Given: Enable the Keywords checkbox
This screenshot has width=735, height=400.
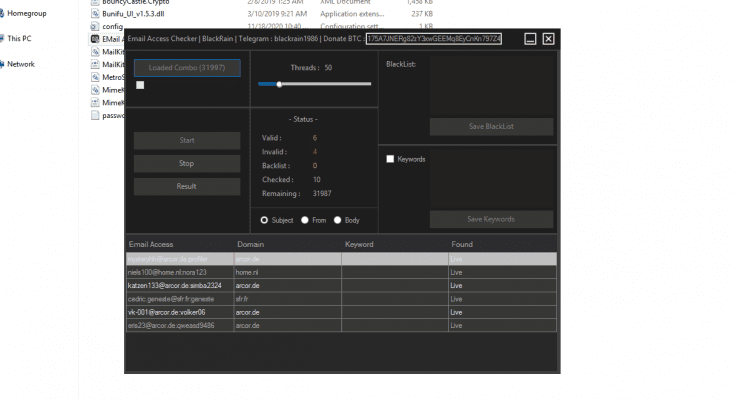Looking at the screenshot, I should pyautogui.click(x=391, y=159).
